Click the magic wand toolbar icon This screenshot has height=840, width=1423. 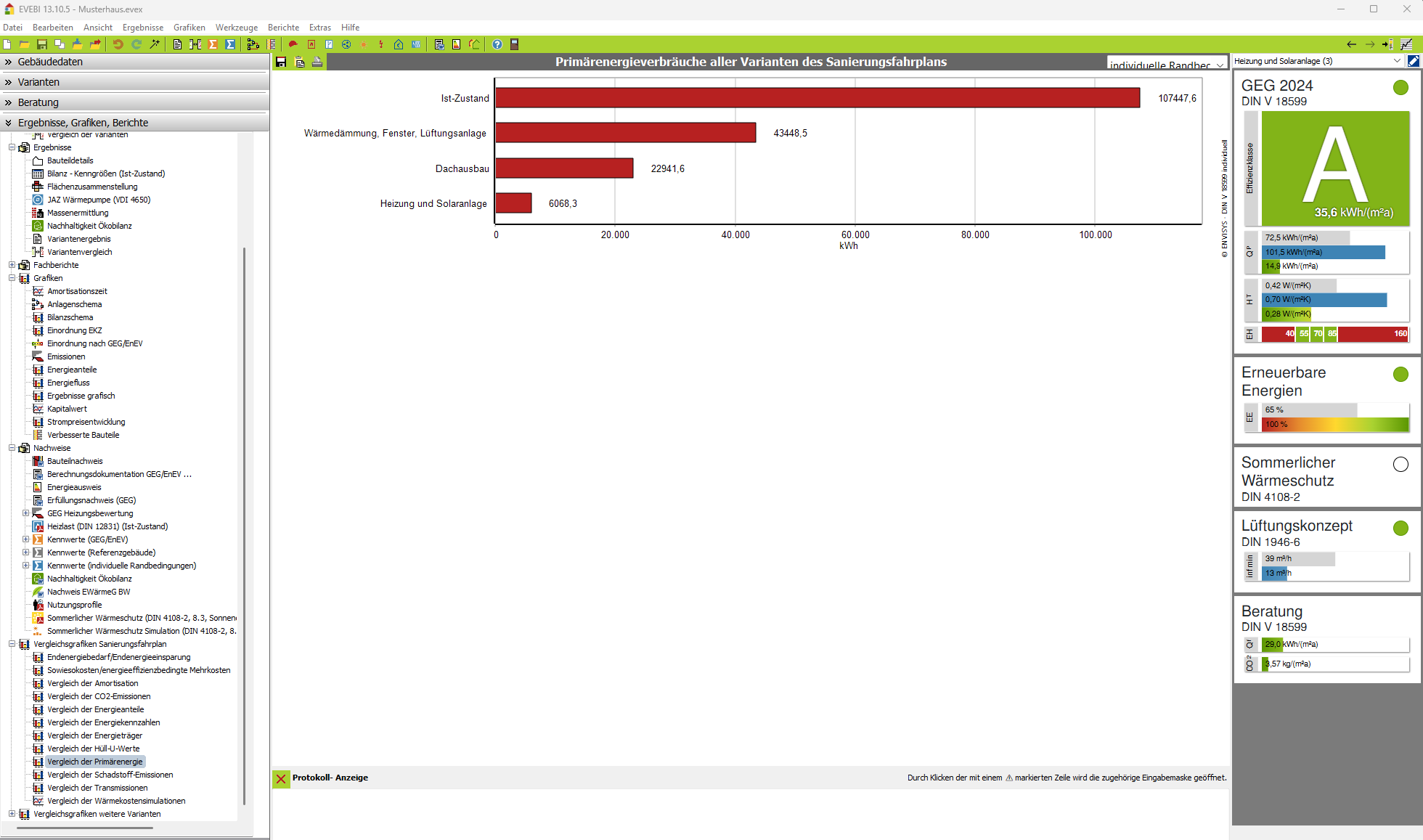pyautogui.click(x=155, y=44)
